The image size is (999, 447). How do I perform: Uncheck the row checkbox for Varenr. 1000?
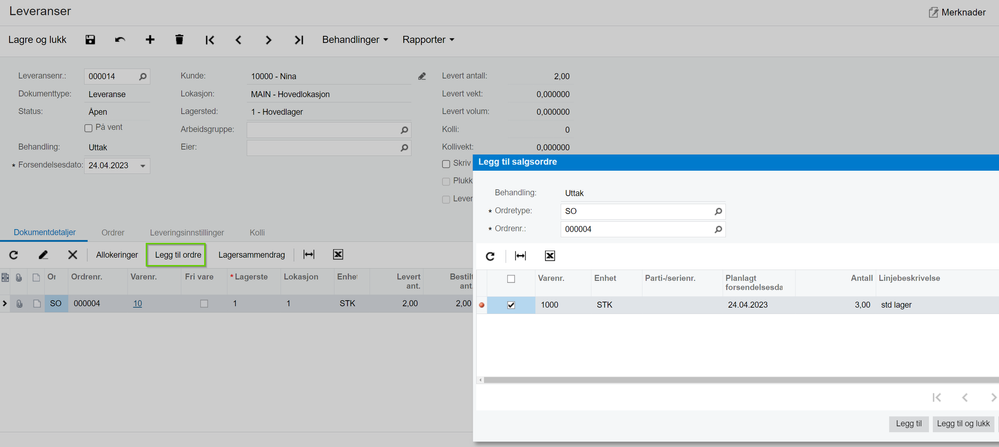(x=511, y=305)
